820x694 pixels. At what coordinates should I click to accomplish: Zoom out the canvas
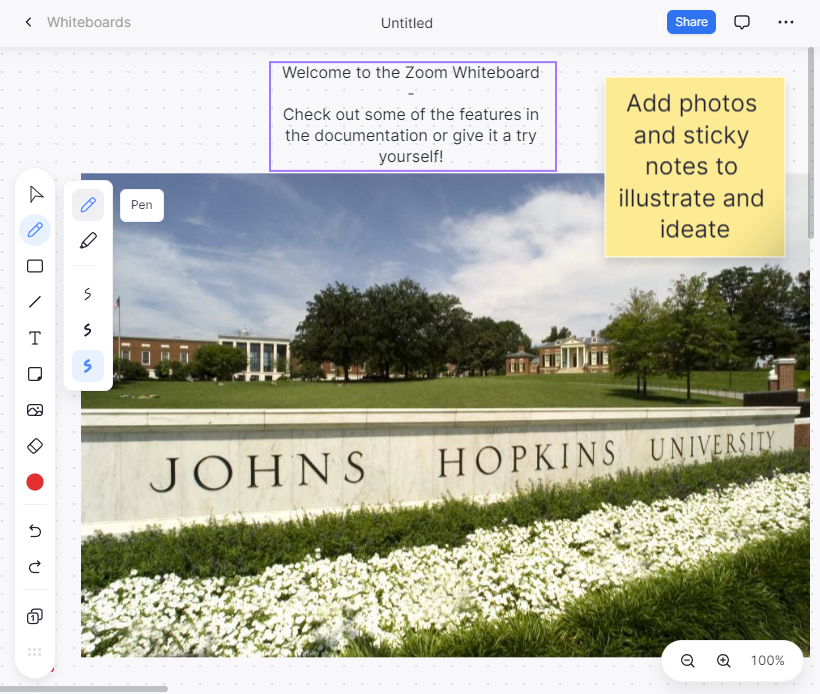(x=688, y=661)
